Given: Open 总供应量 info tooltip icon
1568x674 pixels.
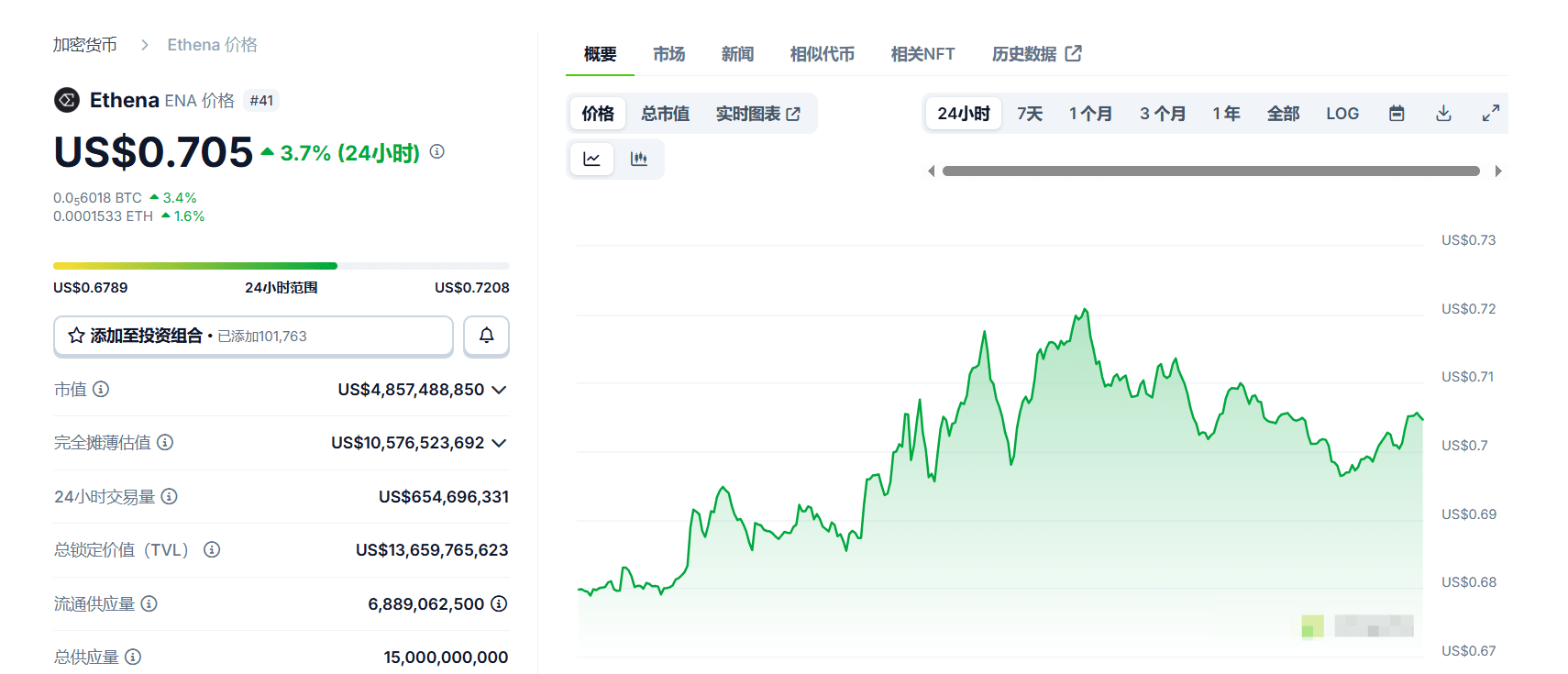Looking at the screenshot, I should pos(133,657).
